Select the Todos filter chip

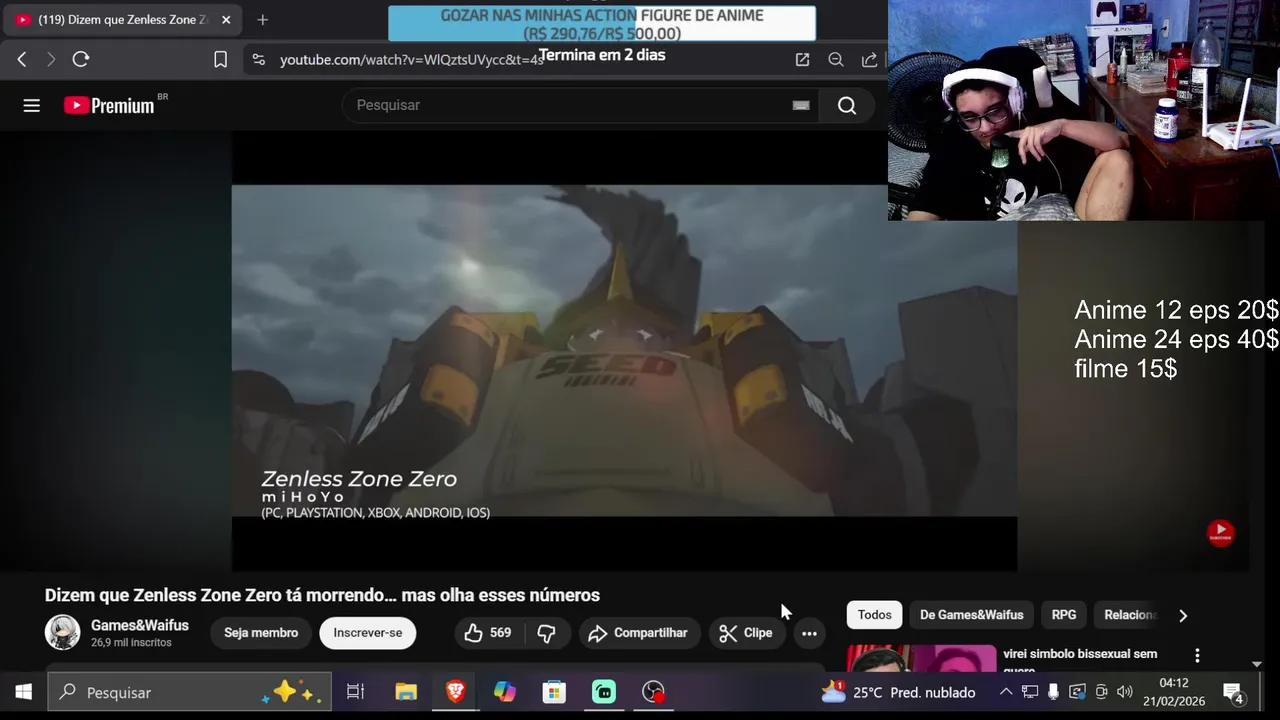[x=874, y=615]
